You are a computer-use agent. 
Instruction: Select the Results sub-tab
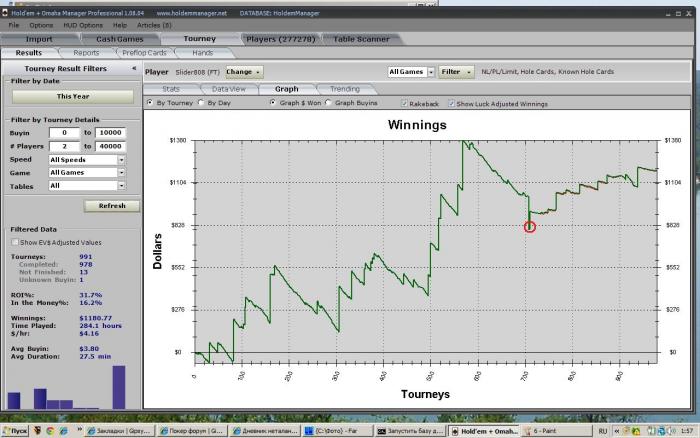coord(29,53)
